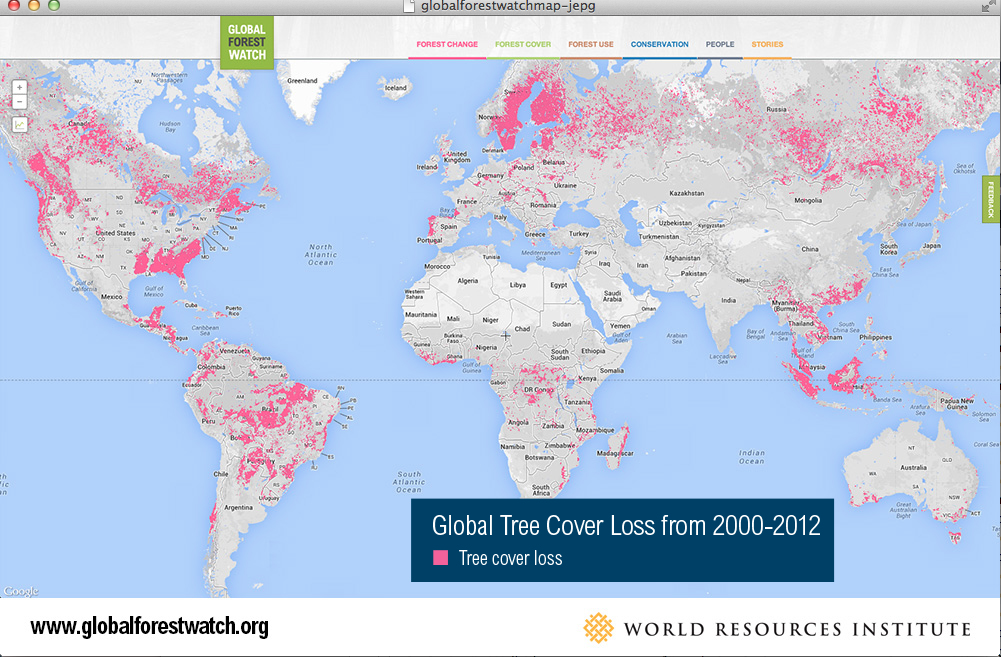Screen dimensions: 1001x657
Task: Open the Forest Change tab
Action: 447,45
